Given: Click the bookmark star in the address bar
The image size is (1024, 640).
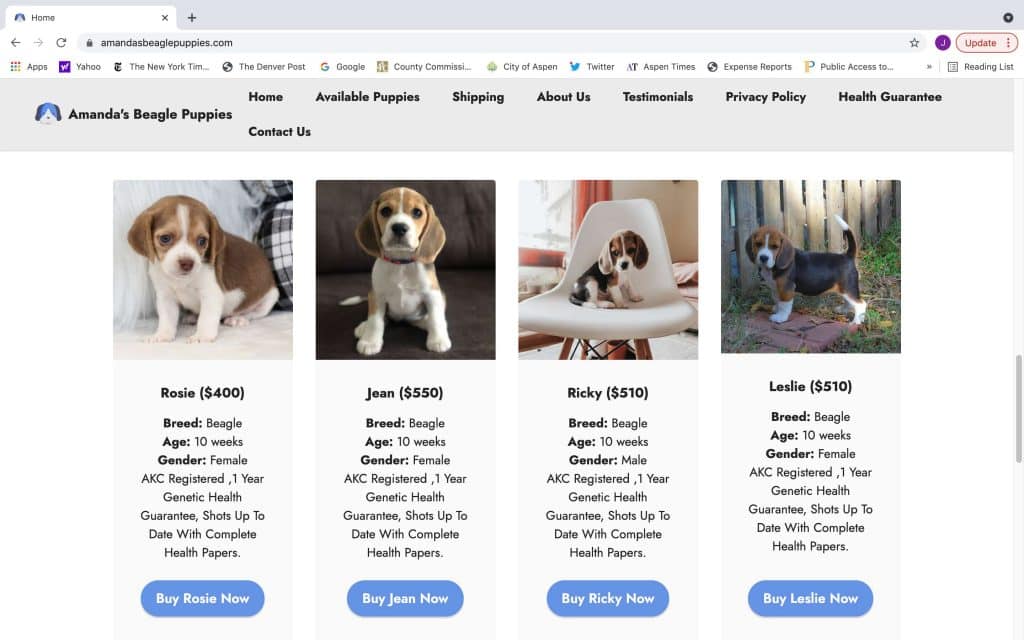Looking at the screenshot, I should click(x=914, y=43).
